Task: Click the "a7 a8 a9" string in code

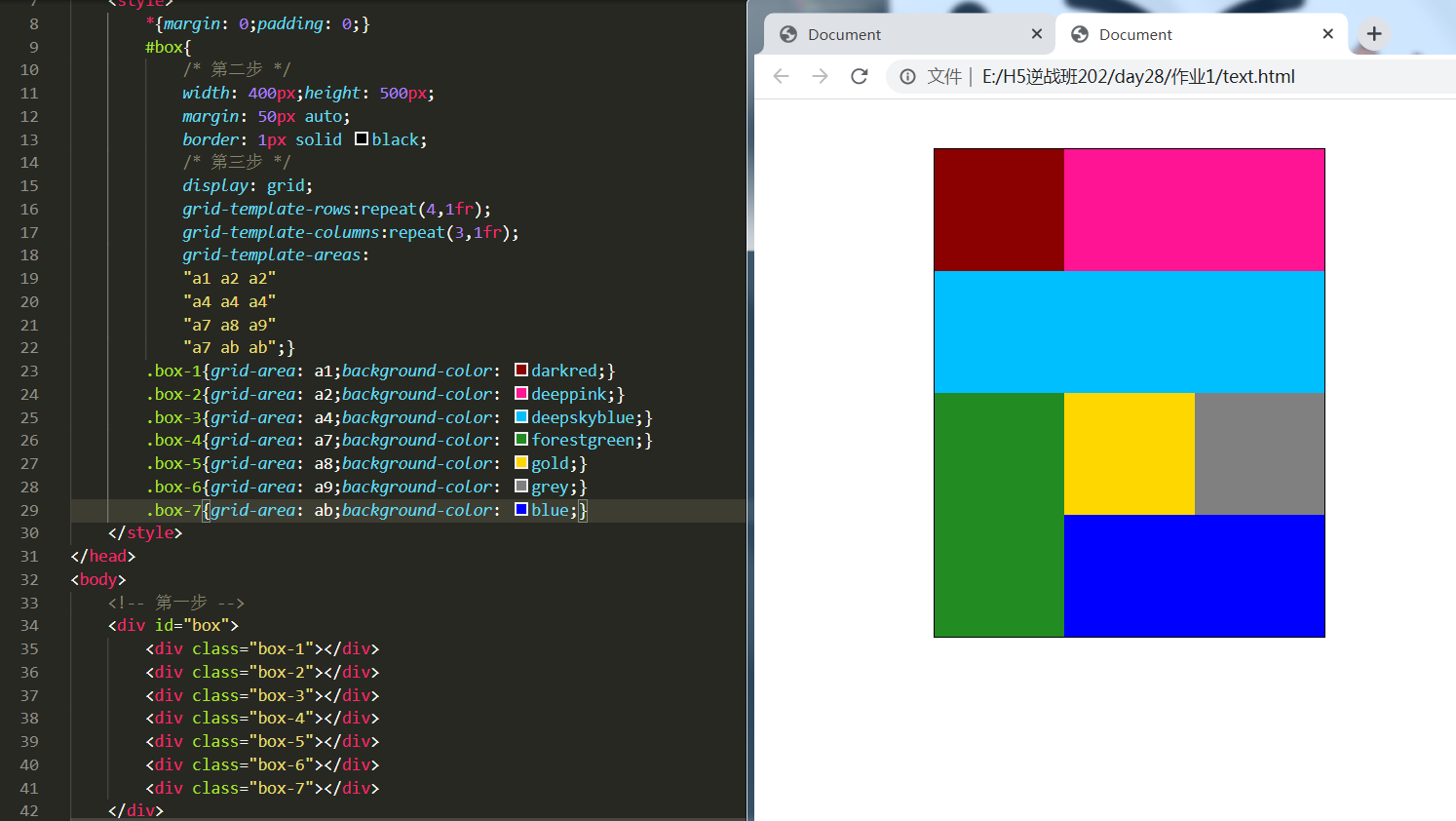Action: point(229,325)
